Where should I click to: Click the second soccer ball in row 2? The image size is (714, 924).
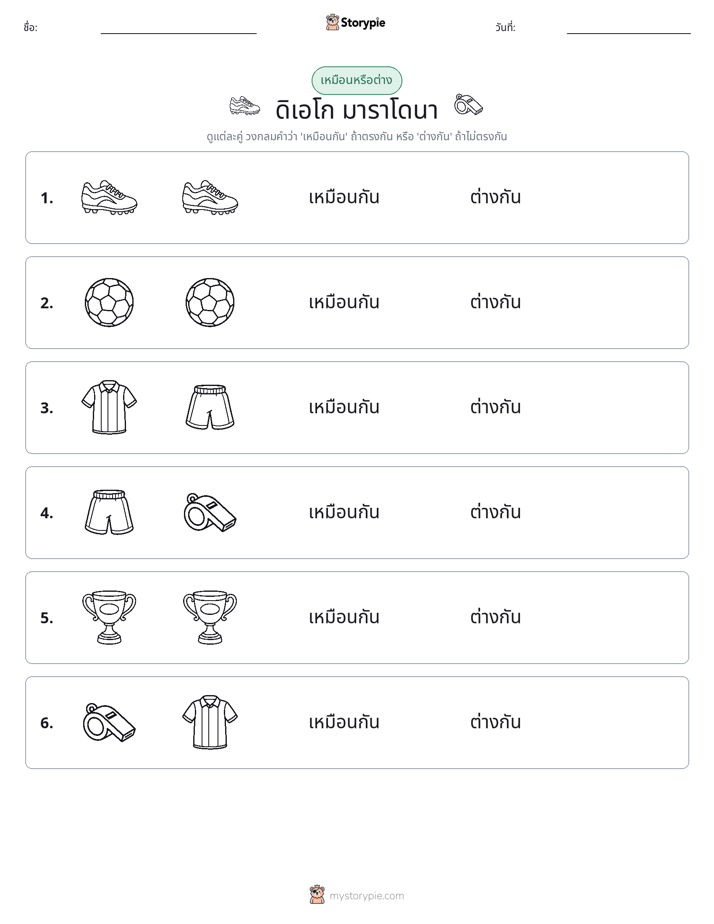pos(210,302)
